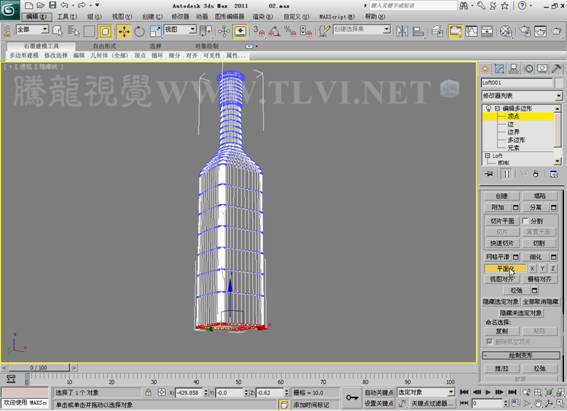The height and width of the screenshot is (411, 567).
Task: Open the named selection sets dropdown
Action: (x=362, y=29)
